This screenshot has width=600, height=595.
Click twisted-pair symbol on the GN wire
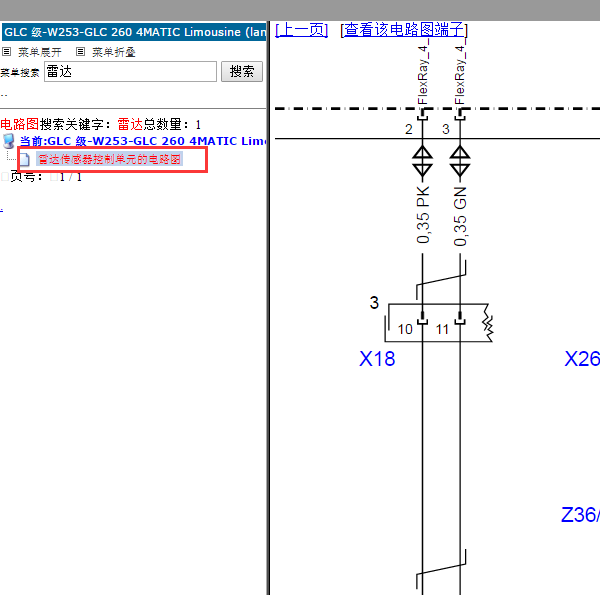pyautogui.click(x=460, y=160)
